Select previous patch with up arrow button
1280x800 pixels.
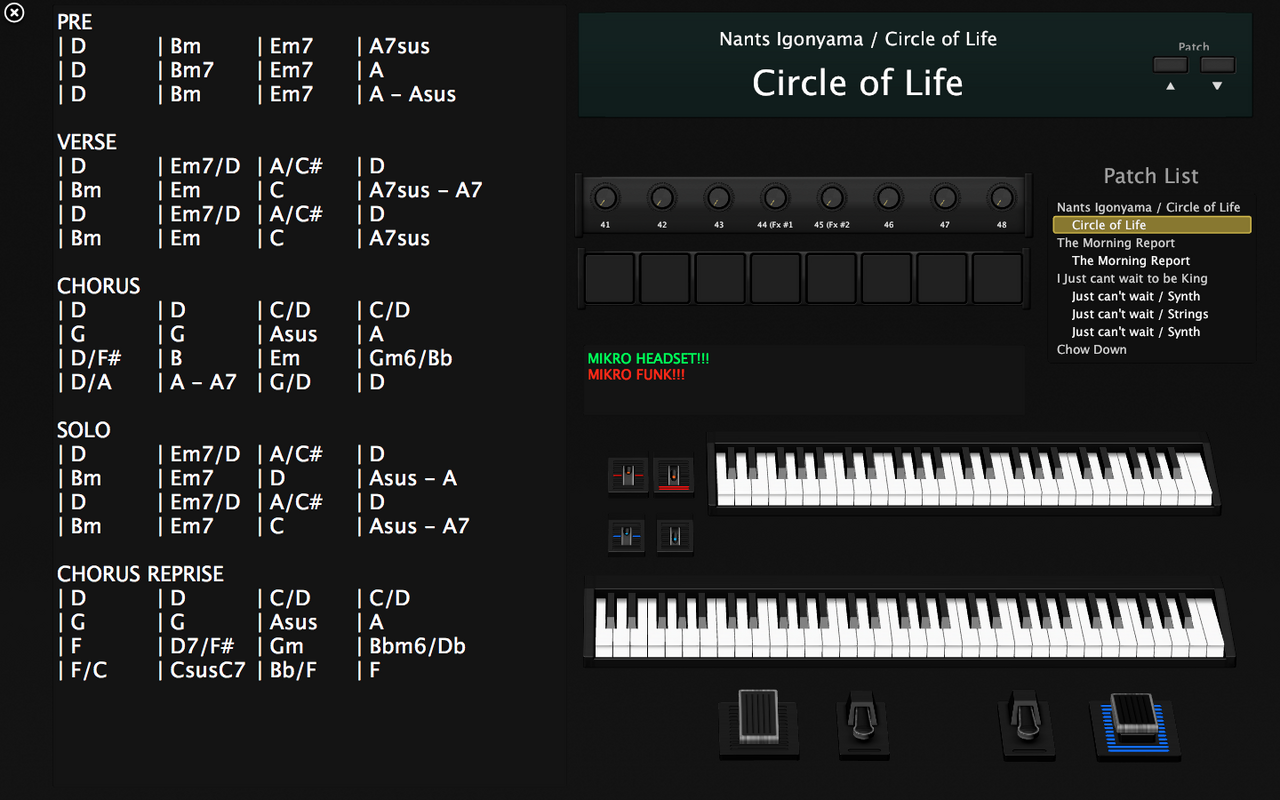pos(1170,65)
